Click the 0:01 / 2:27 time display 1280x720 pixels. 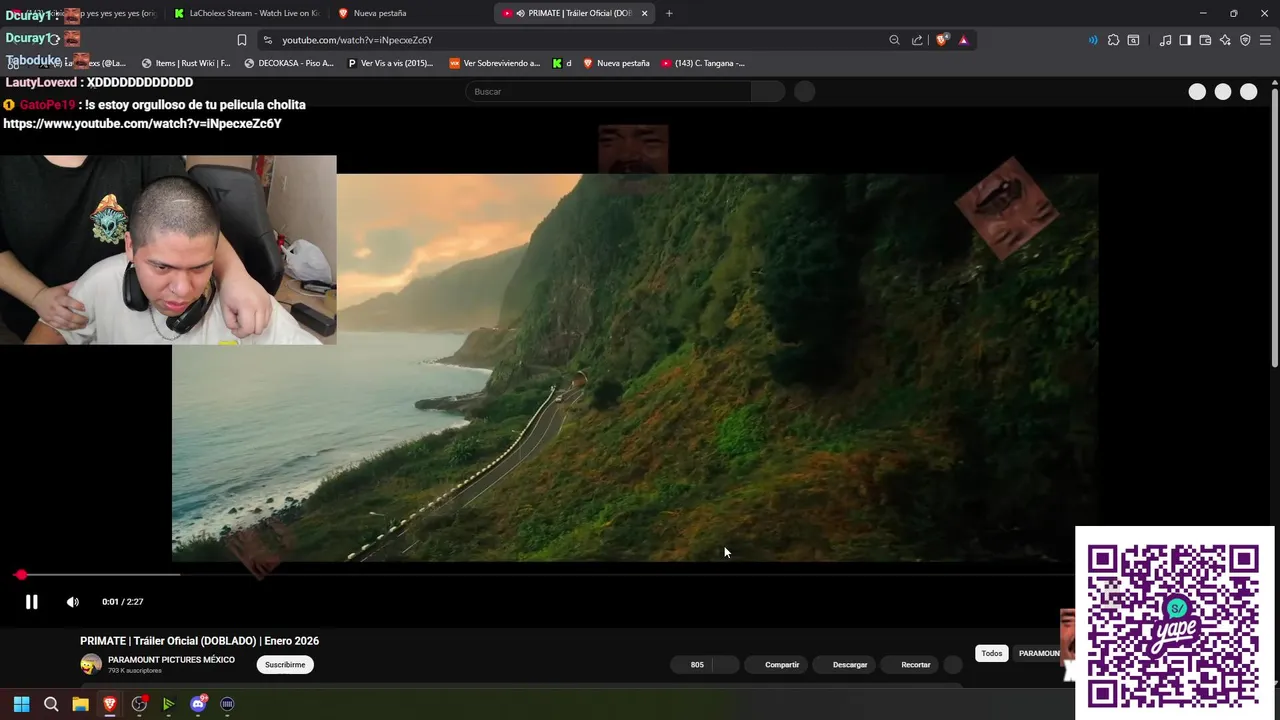(122, 602)
